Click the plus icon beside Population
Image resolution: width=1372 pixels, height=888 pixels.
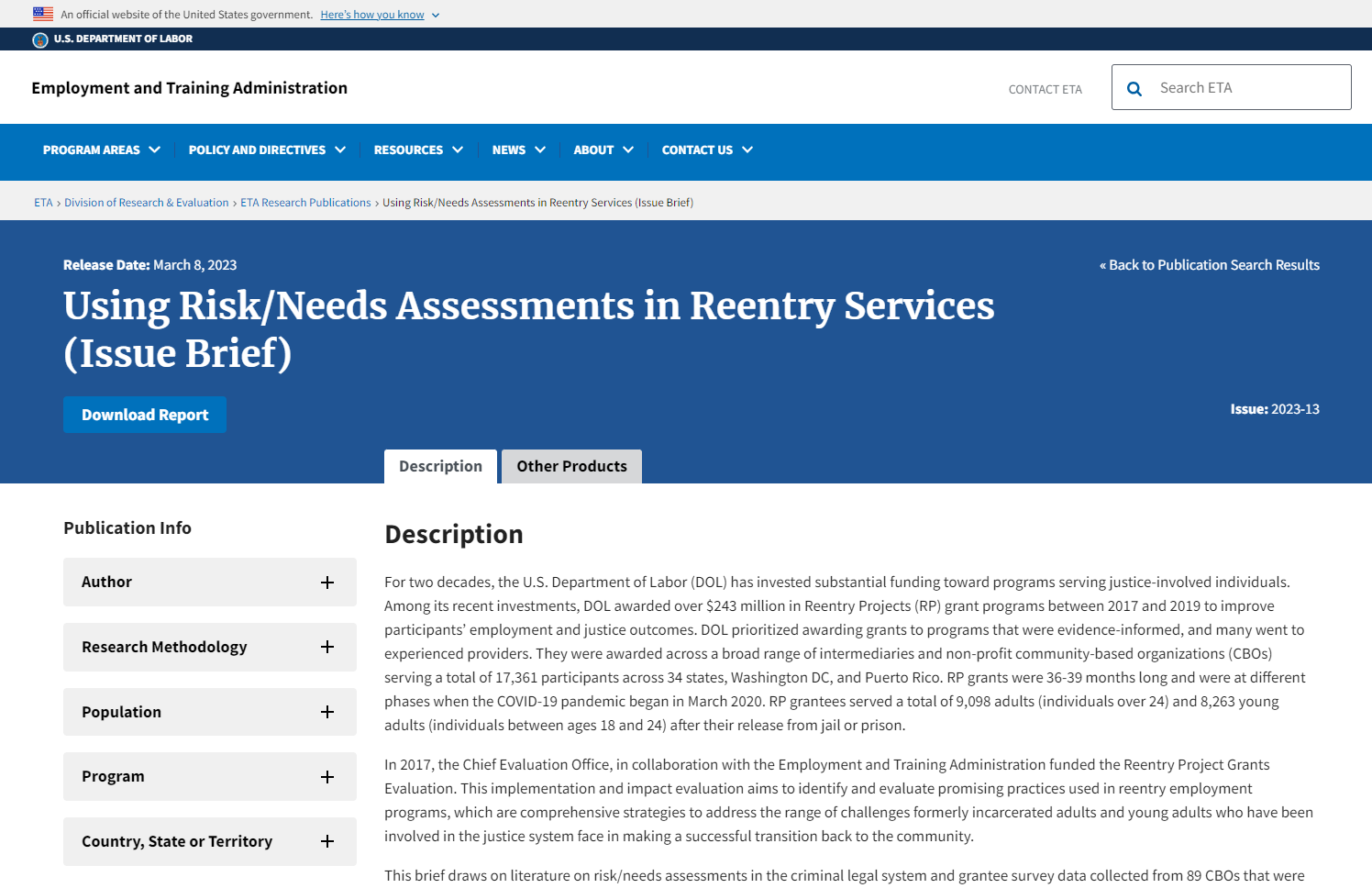pos(327,712)
